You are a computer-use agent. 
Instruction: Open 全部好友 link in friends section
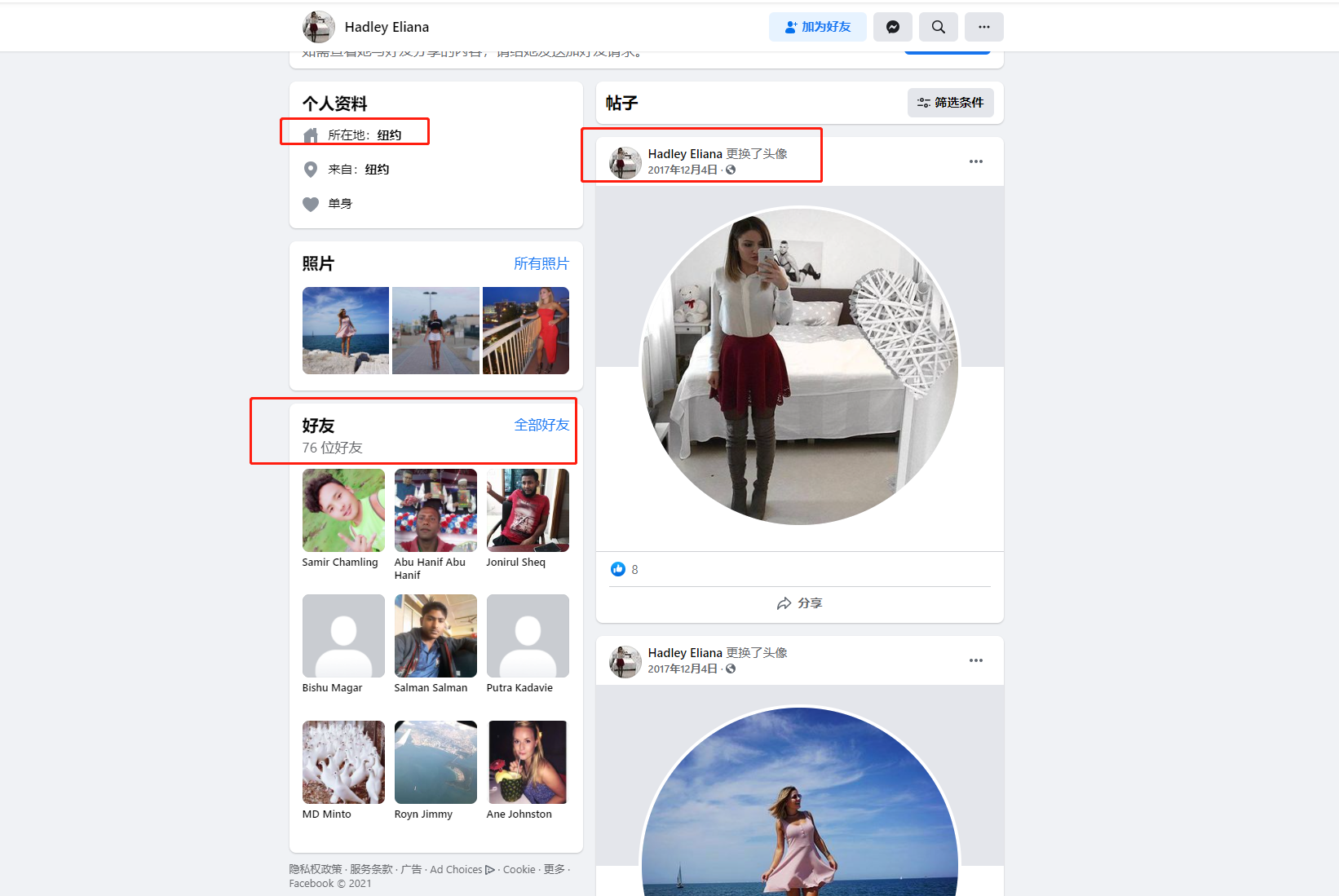tap(541, 425)
